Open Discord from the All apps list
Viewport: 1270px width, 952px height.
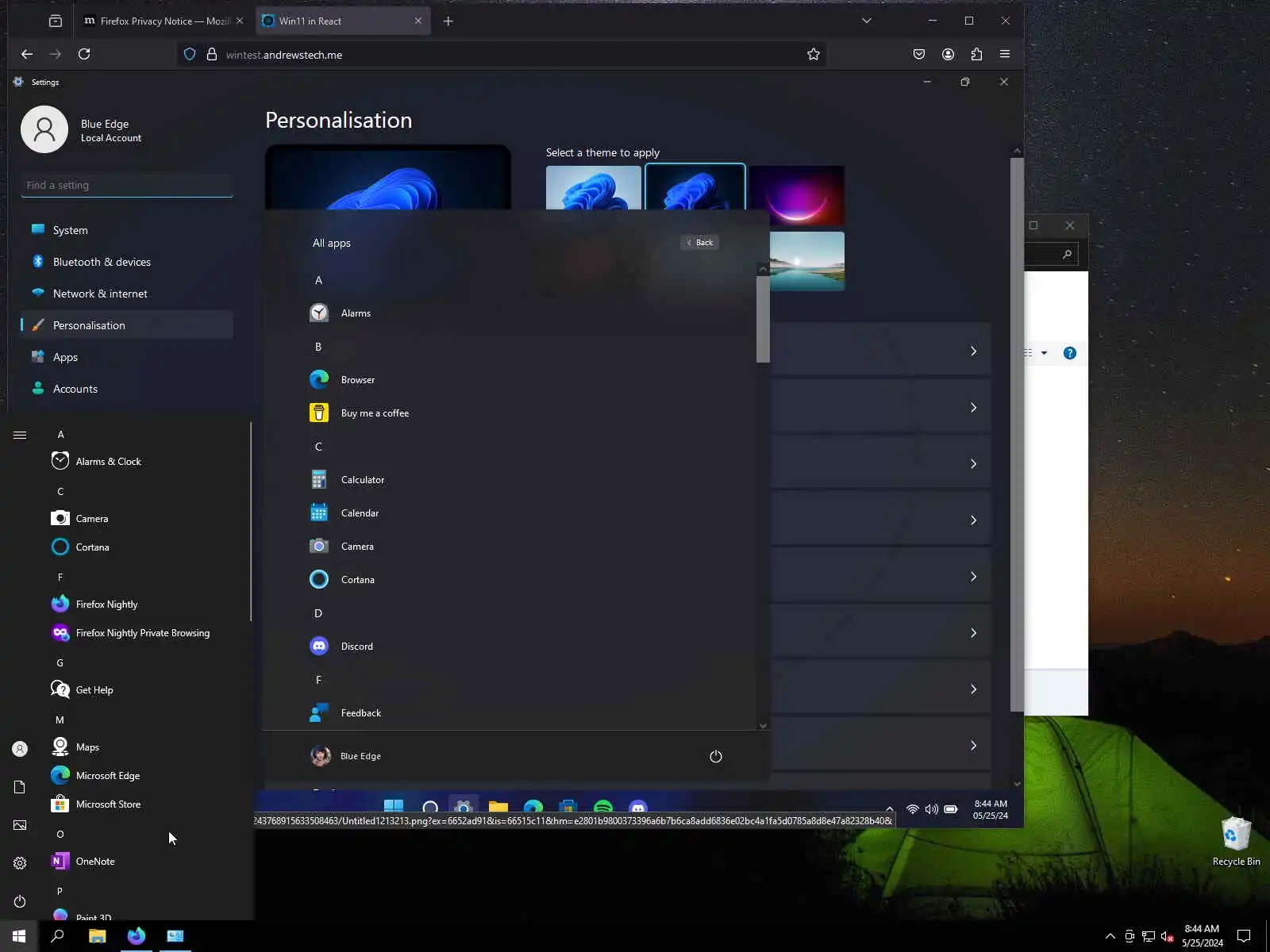341,647
